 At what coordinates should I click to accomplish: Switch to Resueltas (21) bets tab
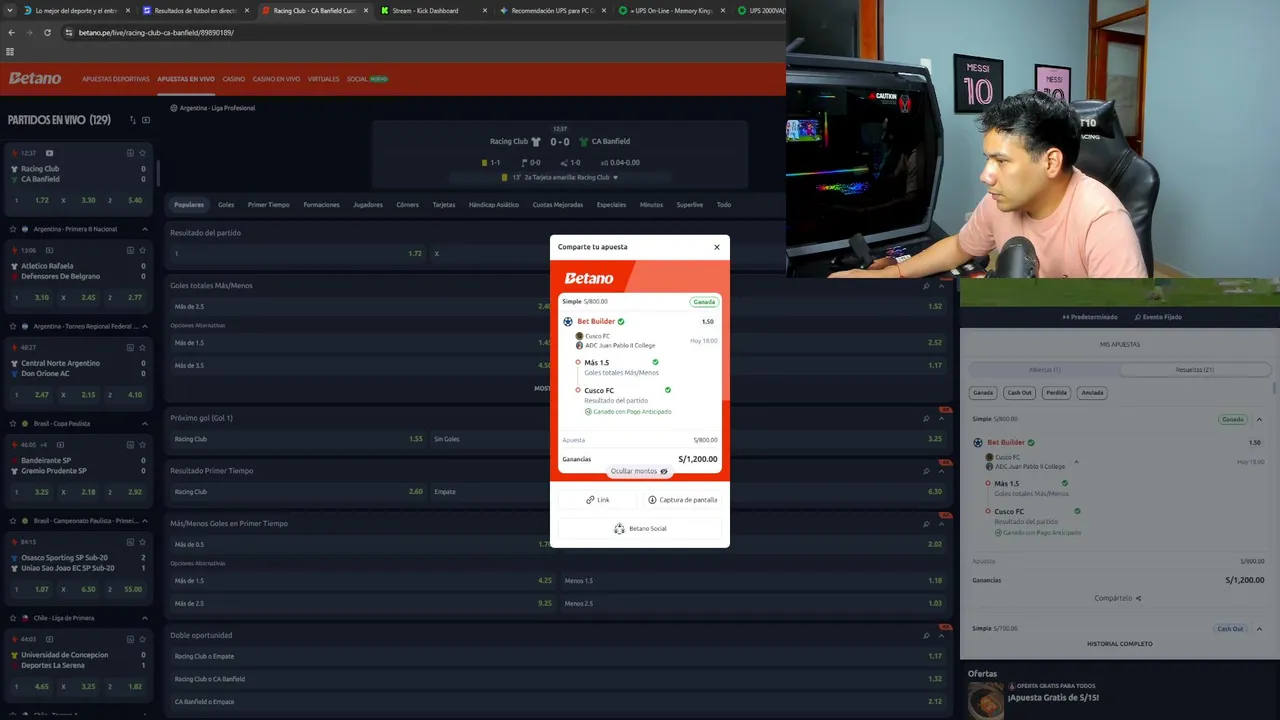point(1195,370)
